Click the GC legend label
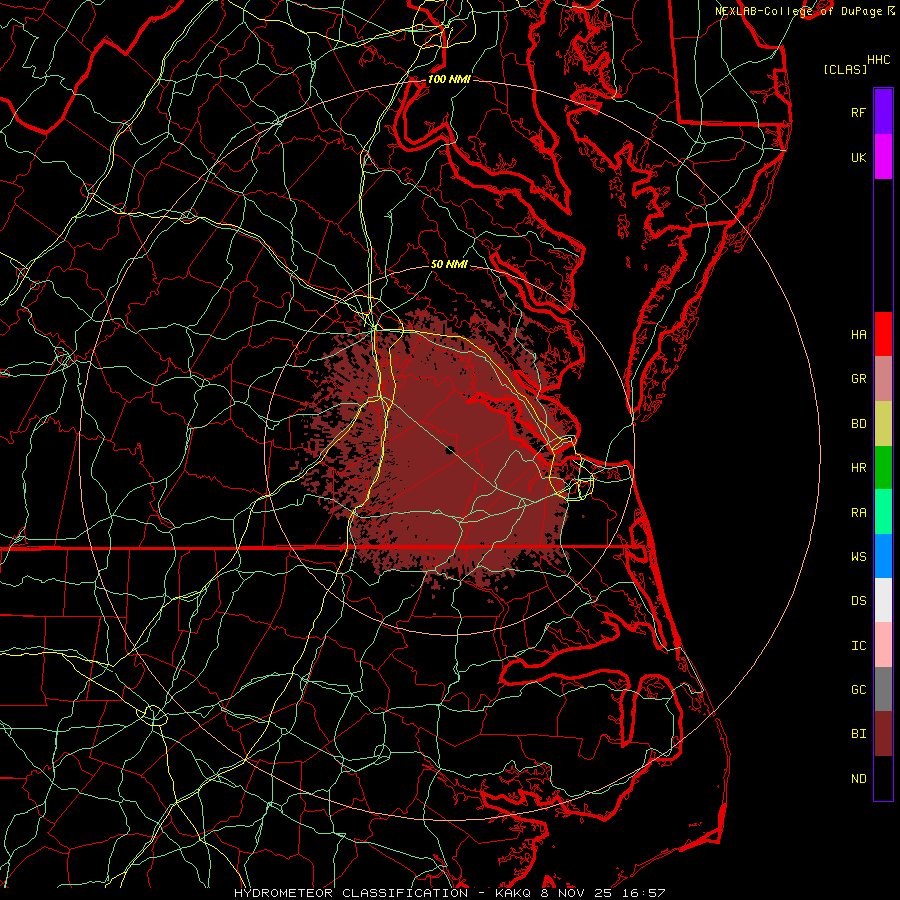This screenshot has width=900, height=900. click(x=858, y=690)
